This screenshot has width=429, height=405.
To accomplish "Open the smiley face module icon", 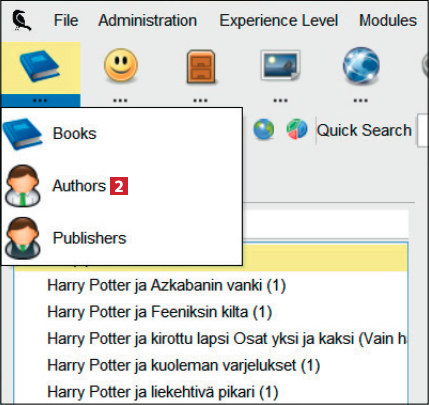I will point(121,65).
